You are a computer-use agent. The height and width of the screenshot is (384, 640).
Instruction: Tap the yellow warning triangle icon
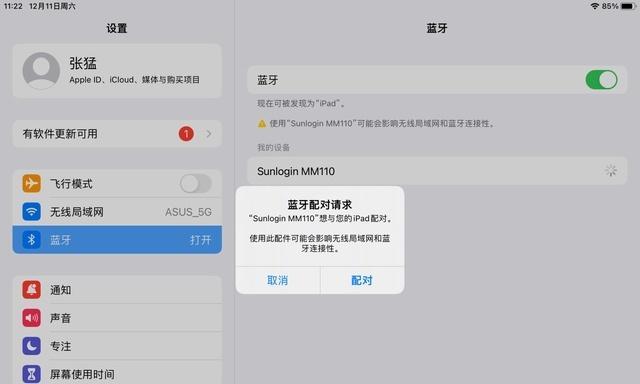click(x=262, y=123)
